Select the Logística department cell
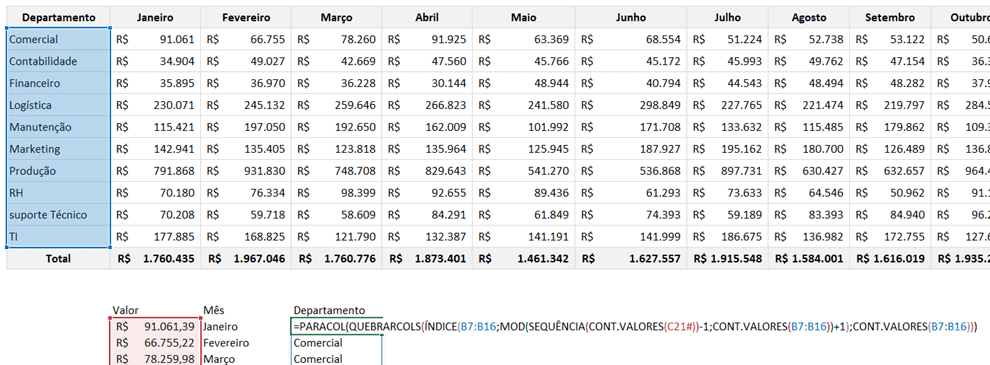Image resolution: width=990 pixels, height=365 pixels. tap(59, 105)
